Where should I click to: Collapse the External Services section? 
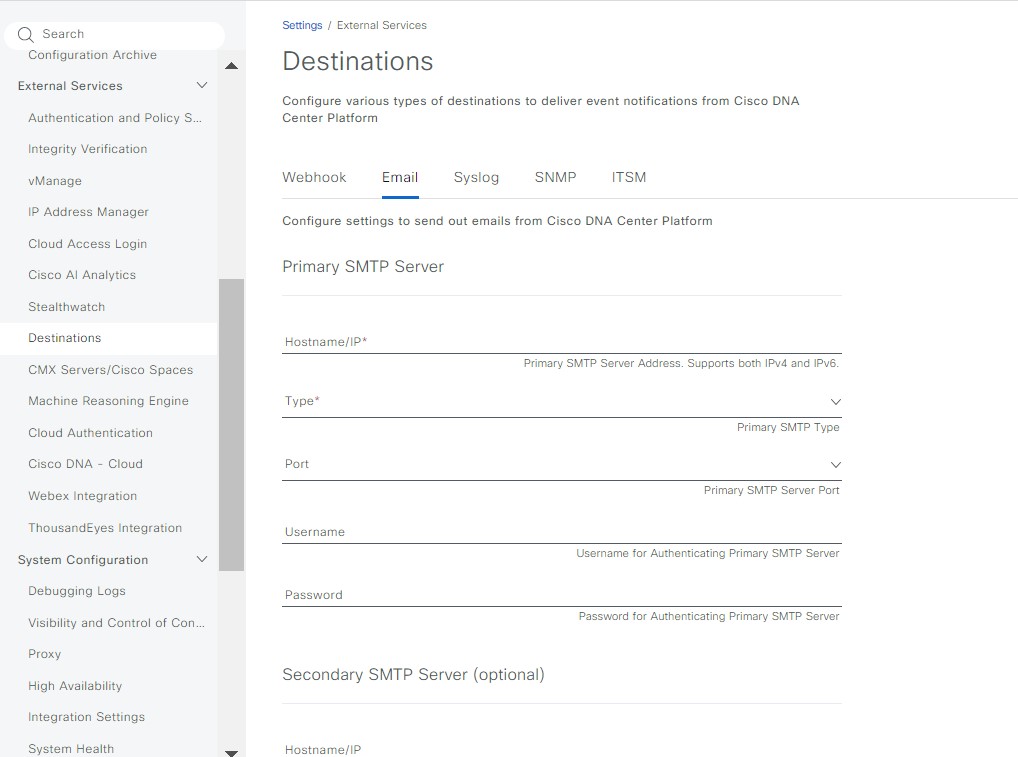[x=202, y=86]
